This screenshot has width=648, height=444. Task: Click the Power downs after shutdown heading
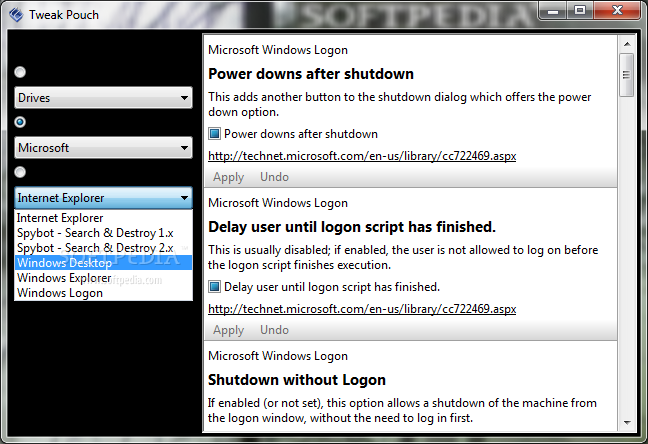311,74
